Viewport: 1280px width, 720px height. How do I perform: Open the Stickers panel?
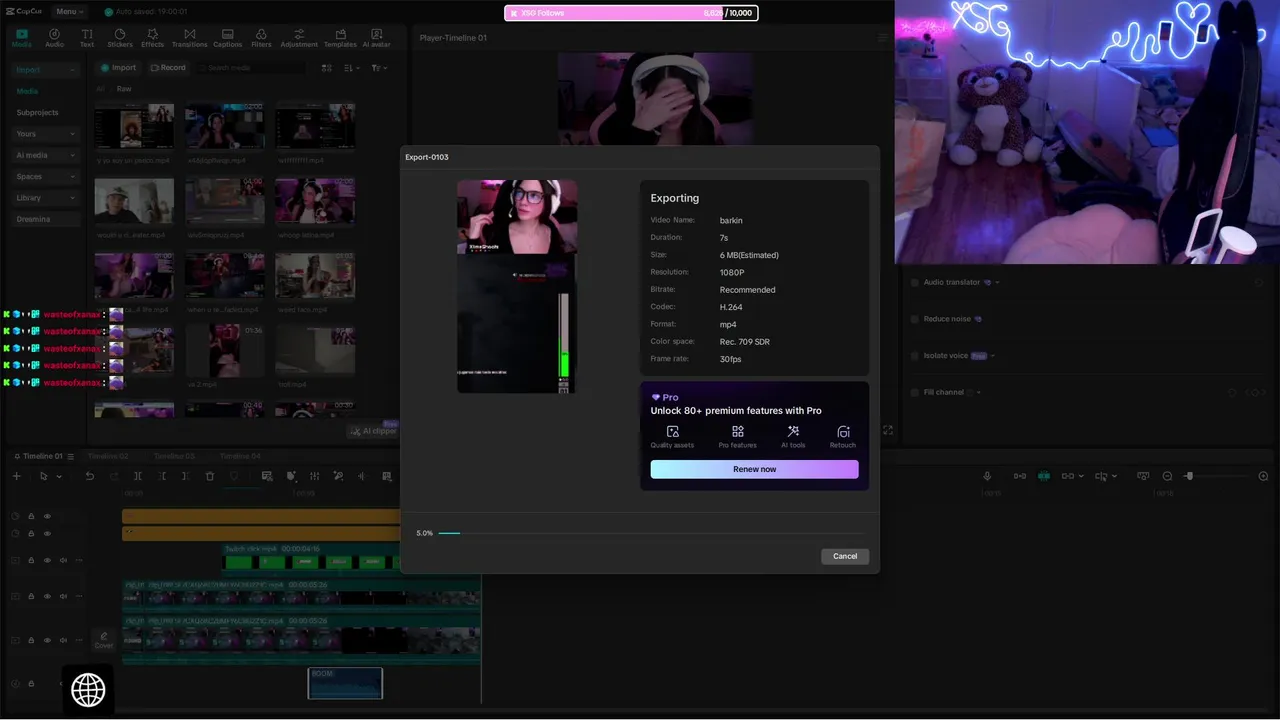click(120, 38)
